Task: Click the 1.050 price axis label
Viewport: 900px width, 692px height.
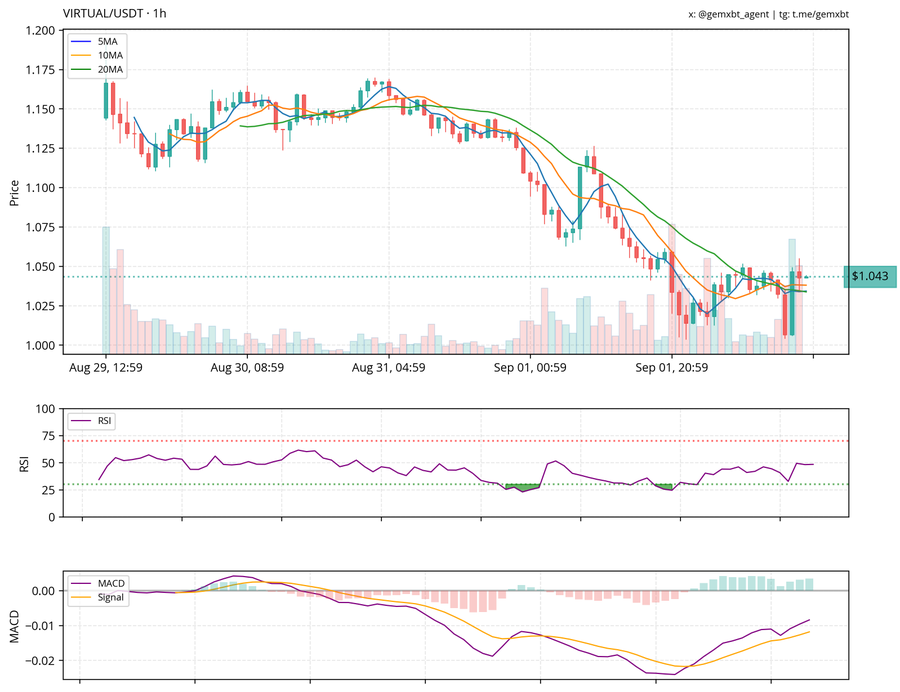Action: point(40,267)
